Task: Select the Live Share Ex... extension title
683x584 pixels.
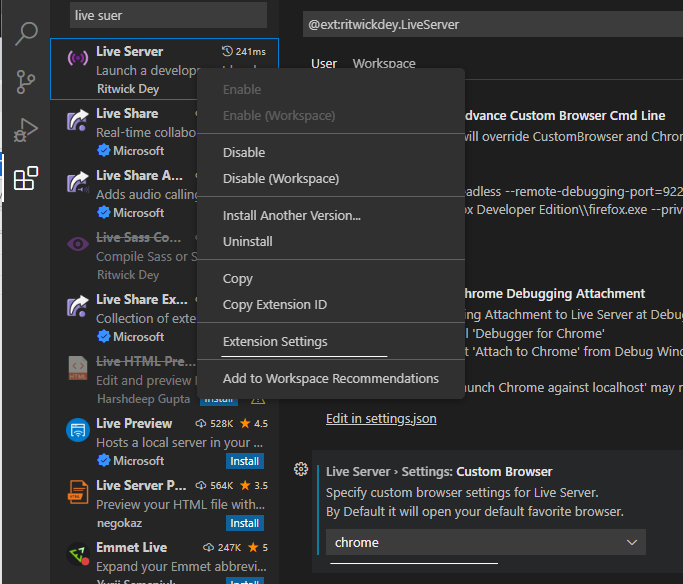Action: [x=142, y=300]
